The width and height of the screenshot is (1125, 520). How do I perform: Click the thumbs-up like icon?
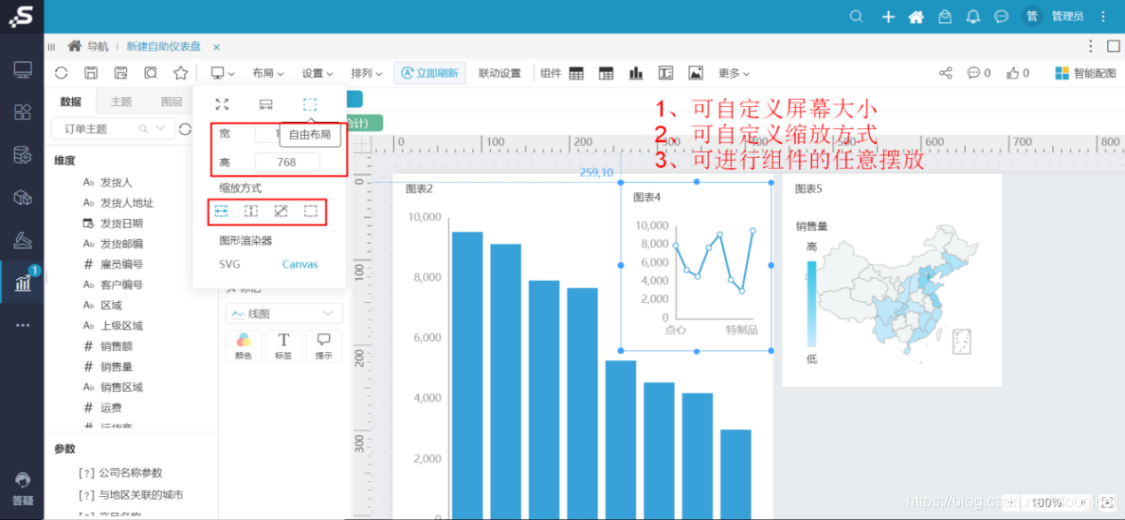(1018, 73)
